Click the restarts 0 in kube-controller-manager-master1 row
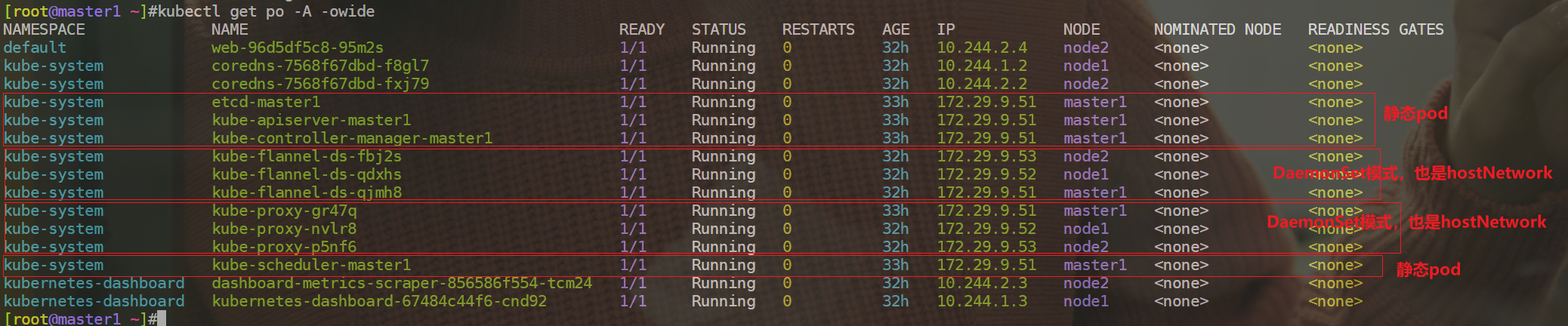This screenshot has height=326, width=1568. tap(787, 138)
